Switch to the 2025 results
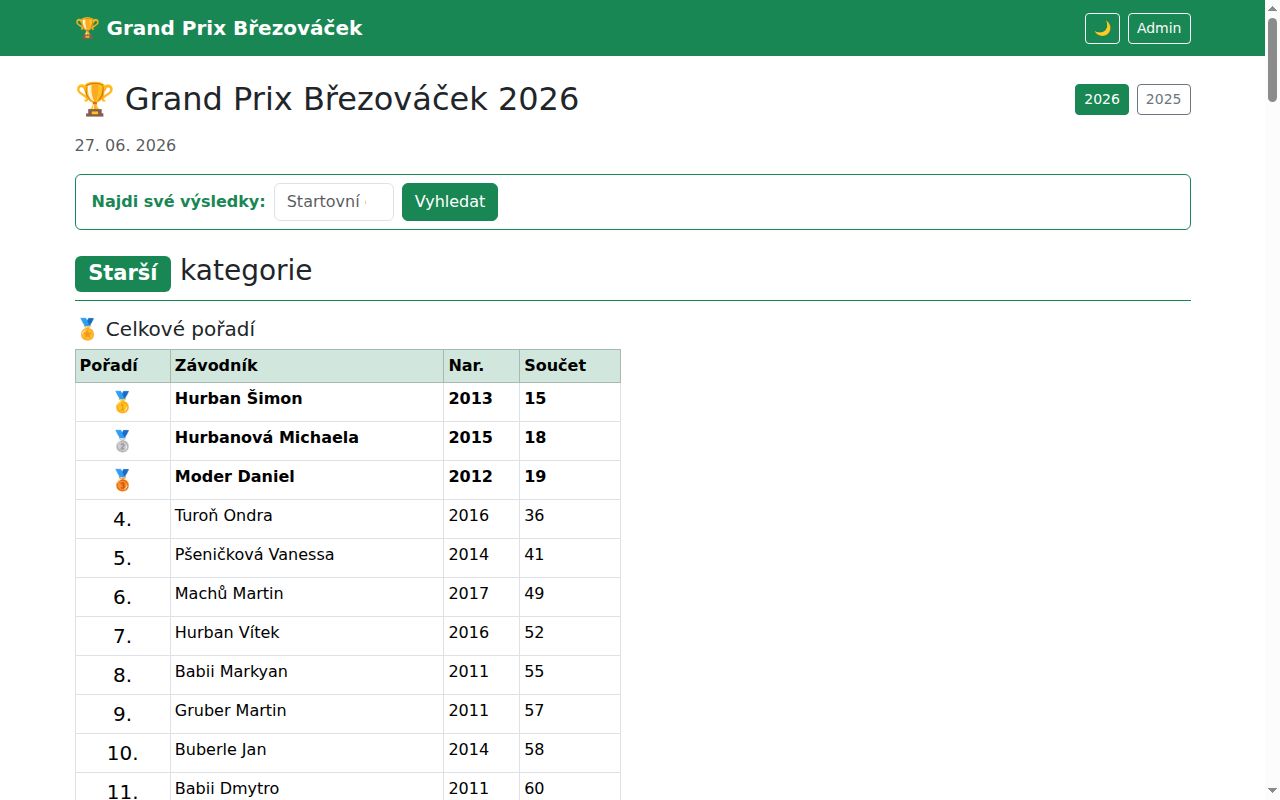The image size is (1280, 800). coord(1164,100)
